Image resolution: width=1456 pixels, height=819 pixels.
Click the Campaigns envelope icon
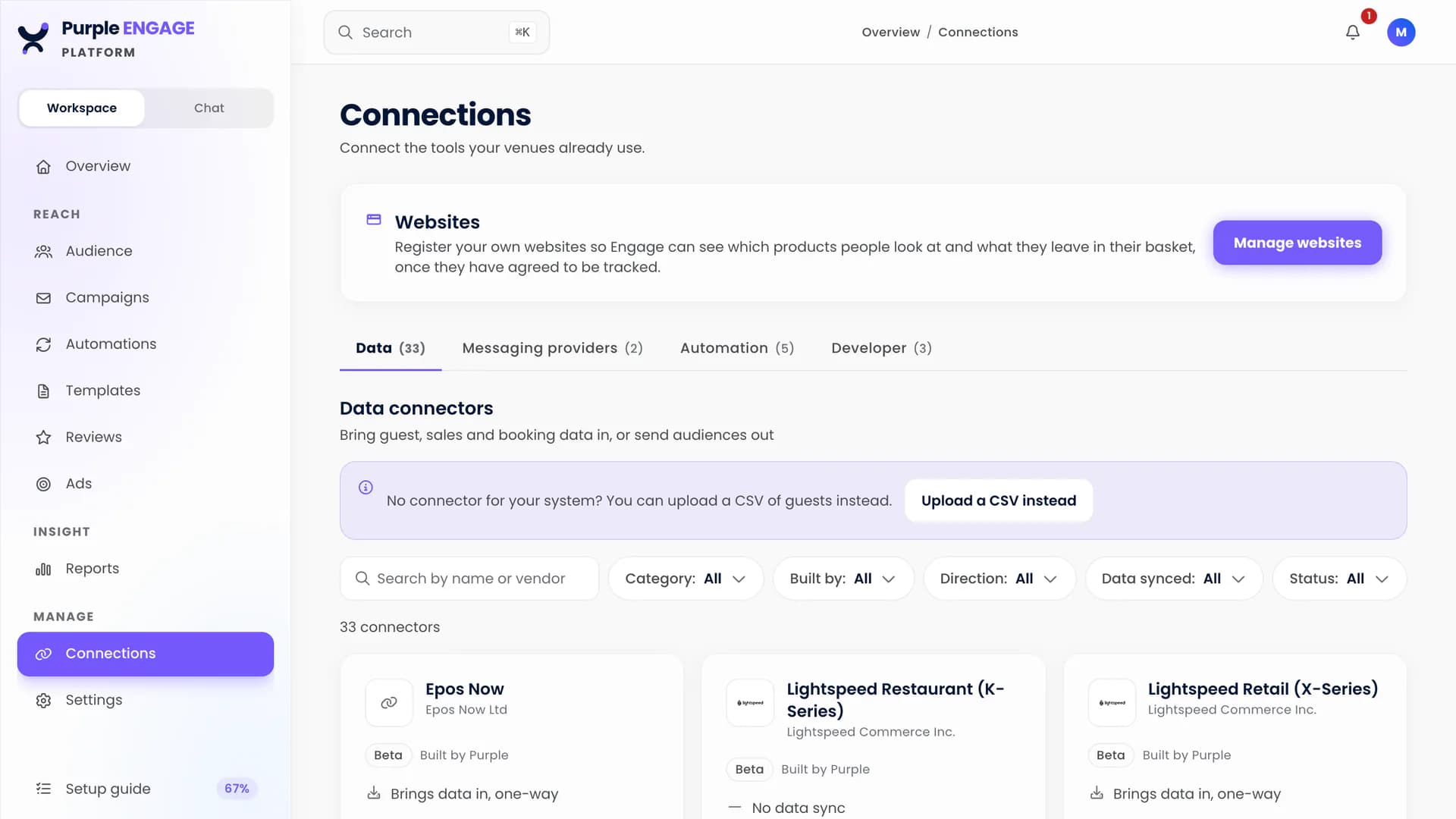coord(43,298)
